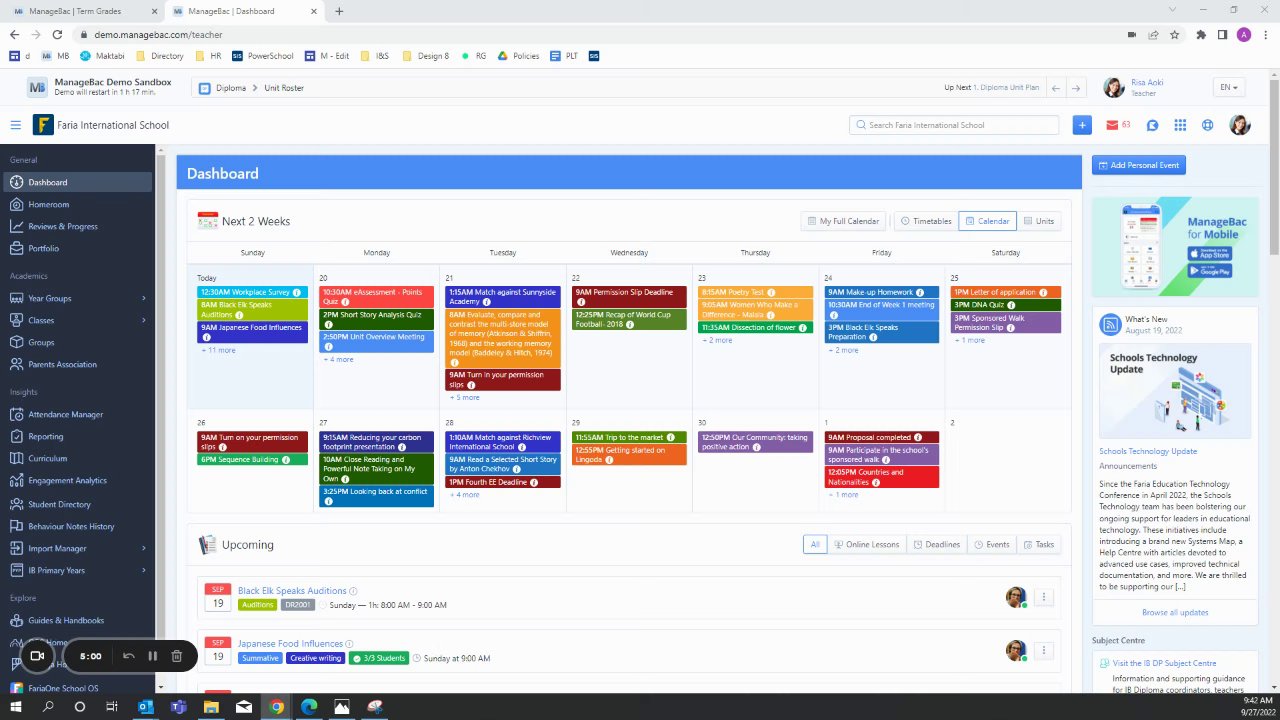
Task: Click the blue plus quick-add button
Action: click(1082, 125)
